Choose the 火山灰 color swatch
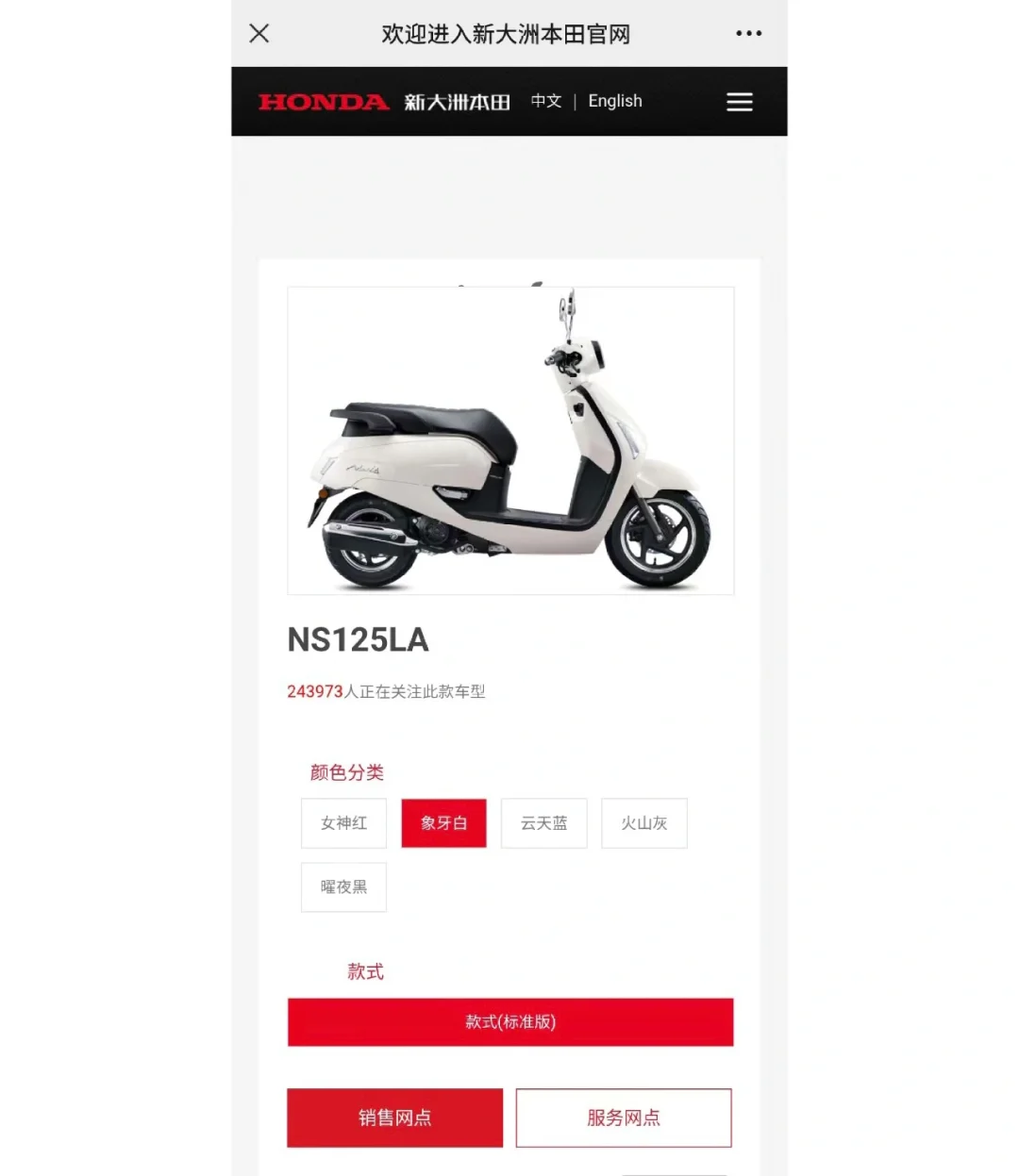 (x=644, y=823)
